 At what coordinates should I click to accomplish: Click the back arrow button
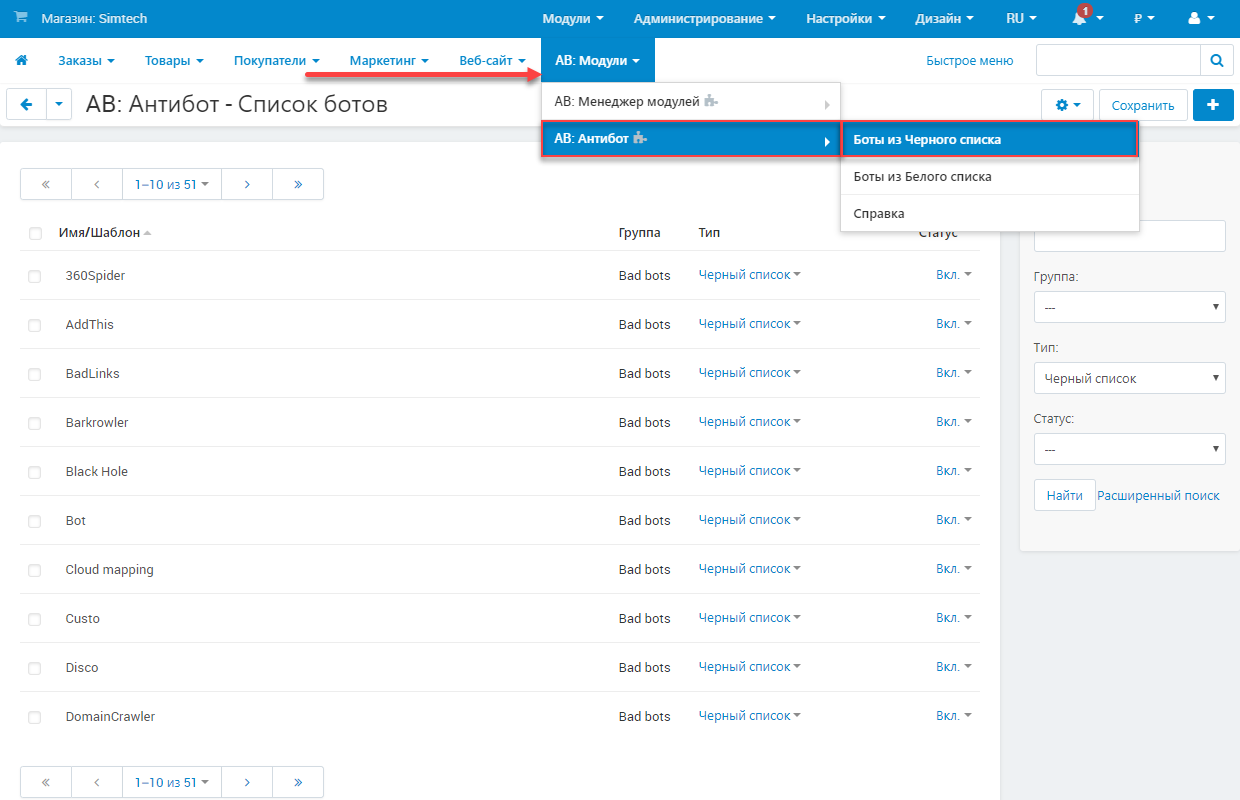coord(26,105)
